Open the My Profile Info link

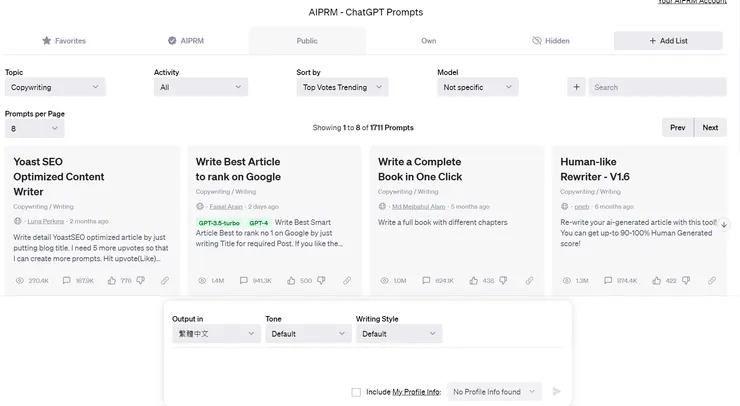pos(416,392)
